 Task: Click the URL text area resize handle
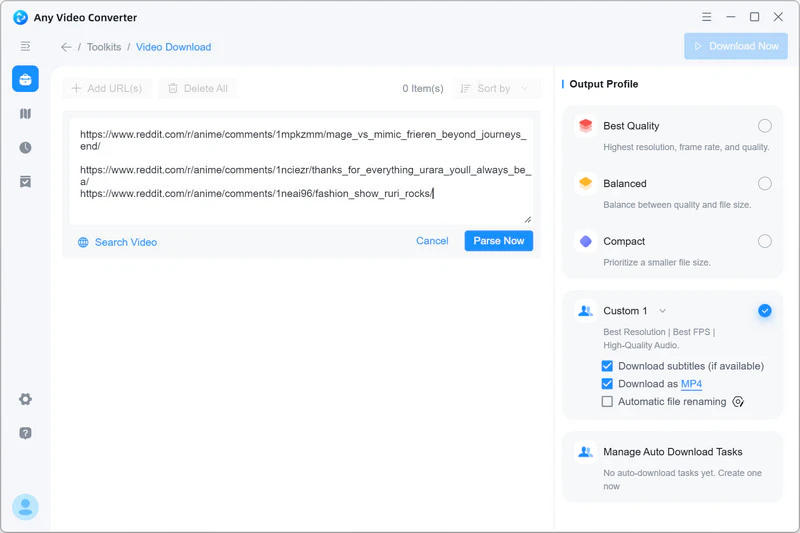click(528, 219)
